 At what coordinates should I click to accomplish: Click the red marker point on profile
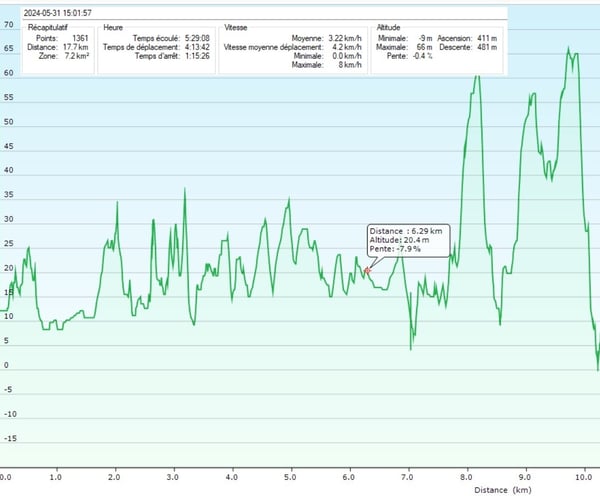click(x=367, y=271)
